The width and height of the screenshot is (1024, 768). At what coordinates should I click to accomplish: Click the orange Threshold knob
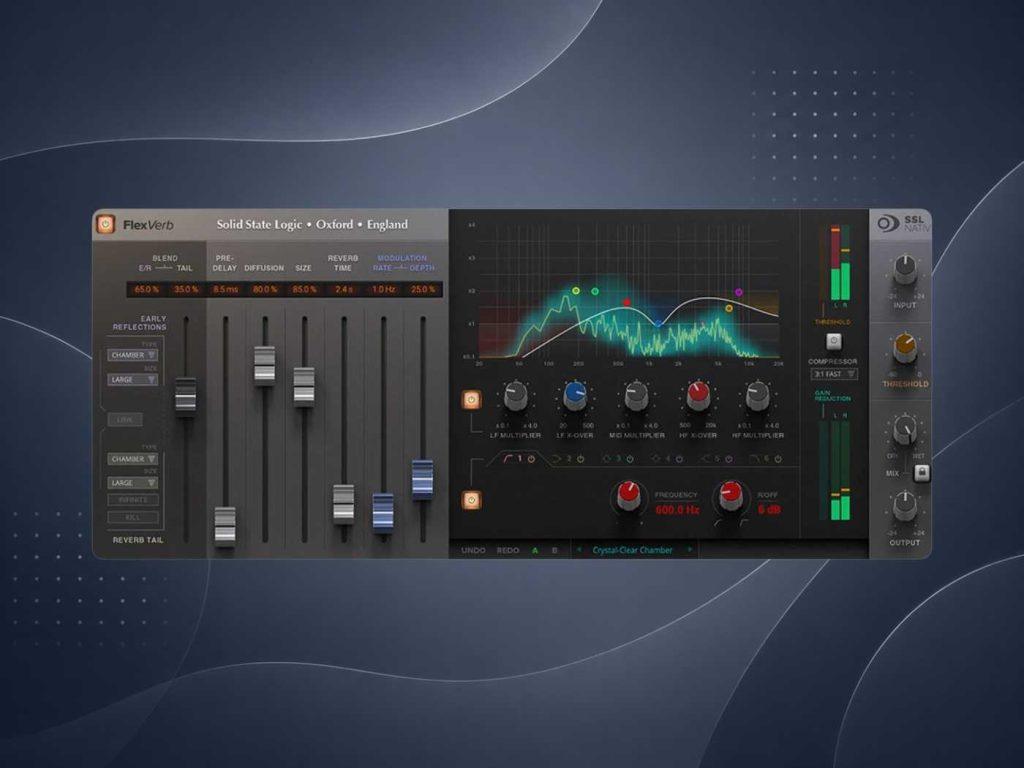tap(904, 348)
